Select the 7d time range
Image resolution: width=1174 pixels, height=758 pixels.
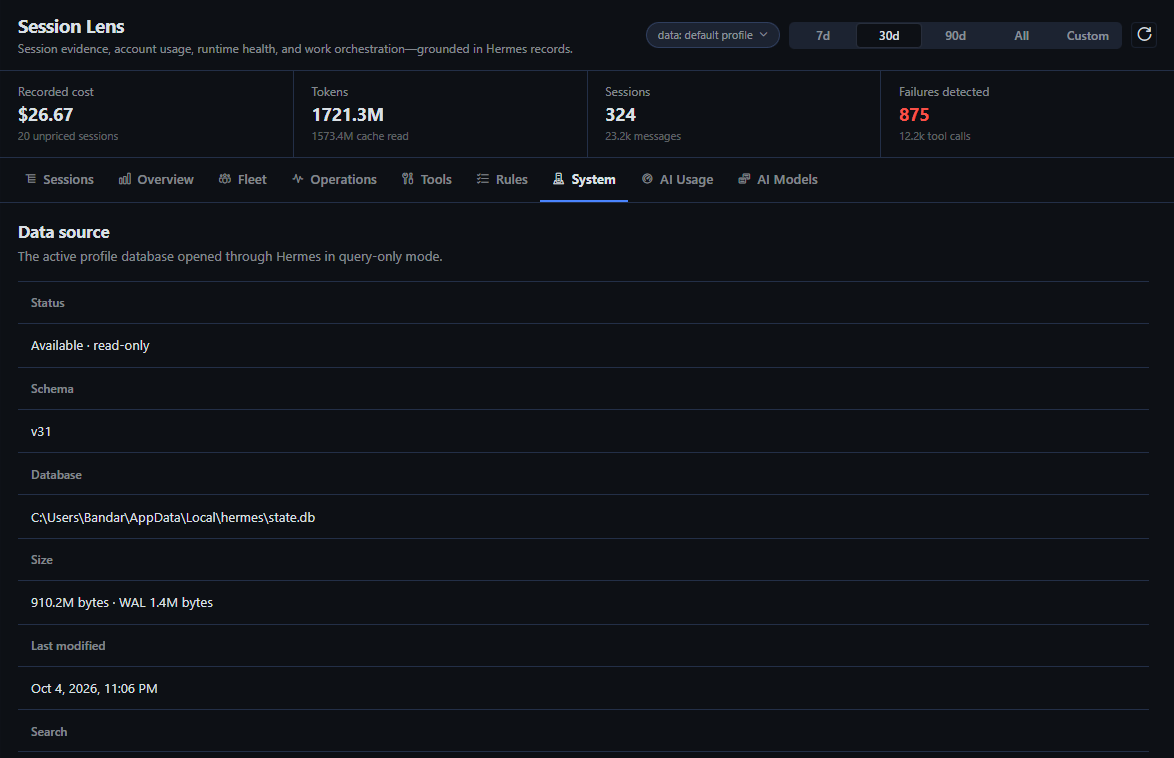click(823, 36)
